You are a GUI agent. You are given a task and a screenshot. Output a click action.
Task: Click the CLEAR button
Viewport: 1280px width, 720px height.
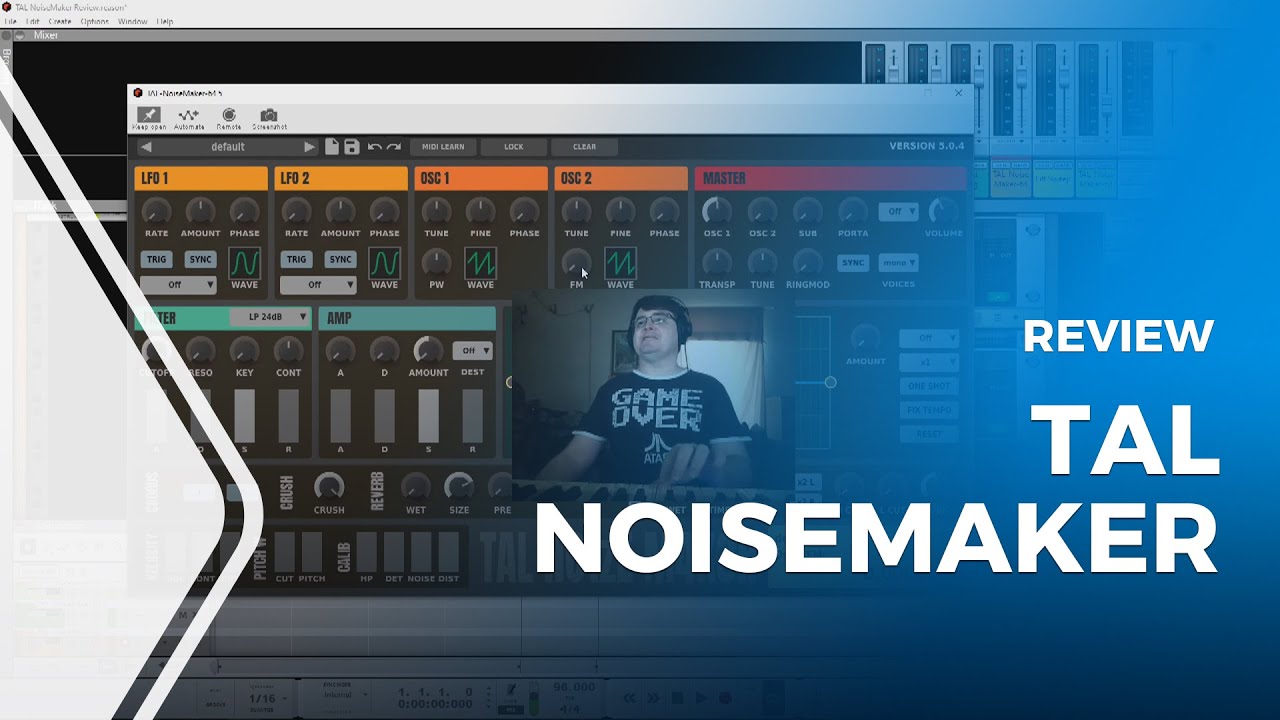coord(584,147)
